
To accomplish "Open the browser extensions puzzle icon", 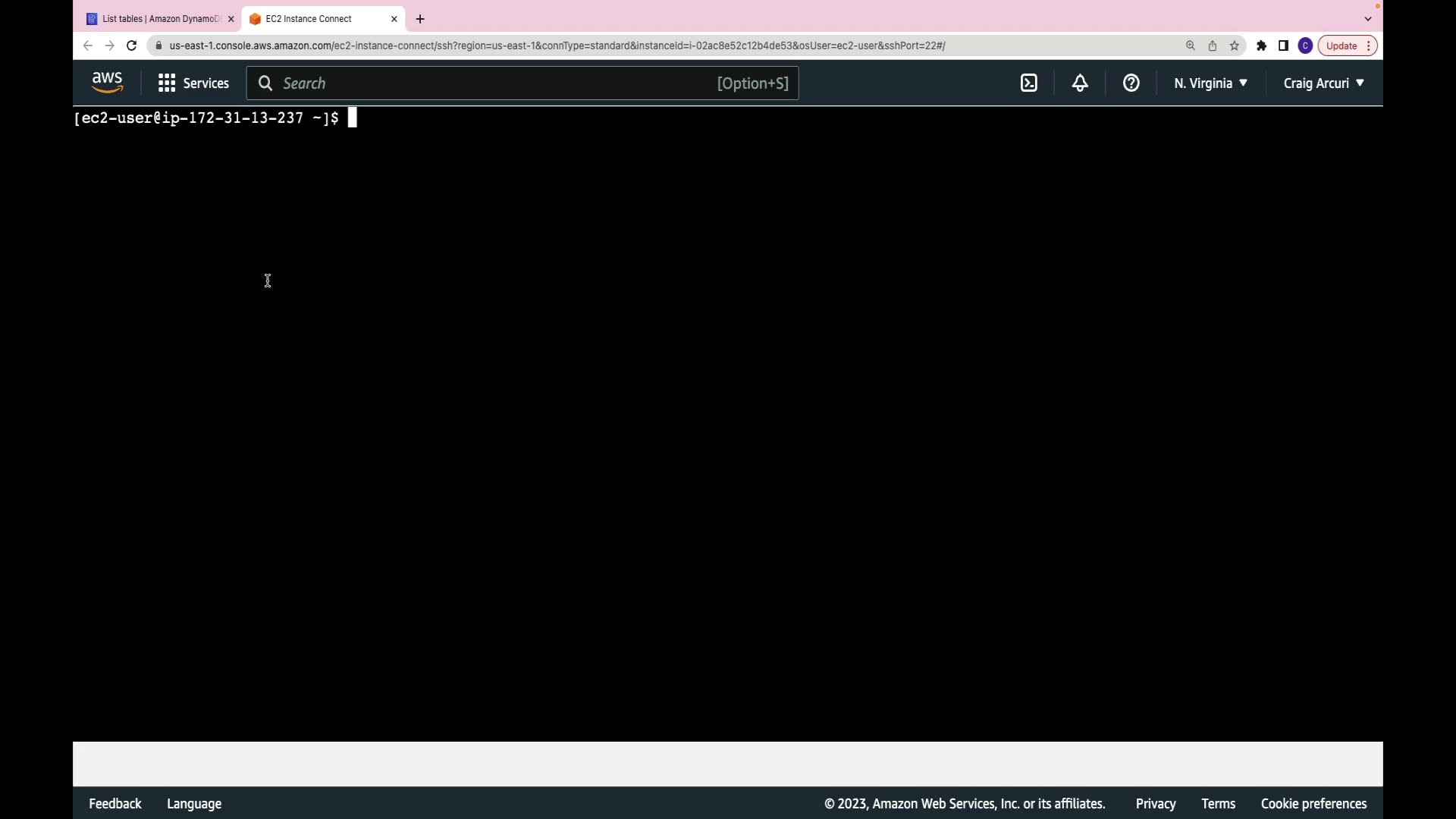I will coord(1261,46).
